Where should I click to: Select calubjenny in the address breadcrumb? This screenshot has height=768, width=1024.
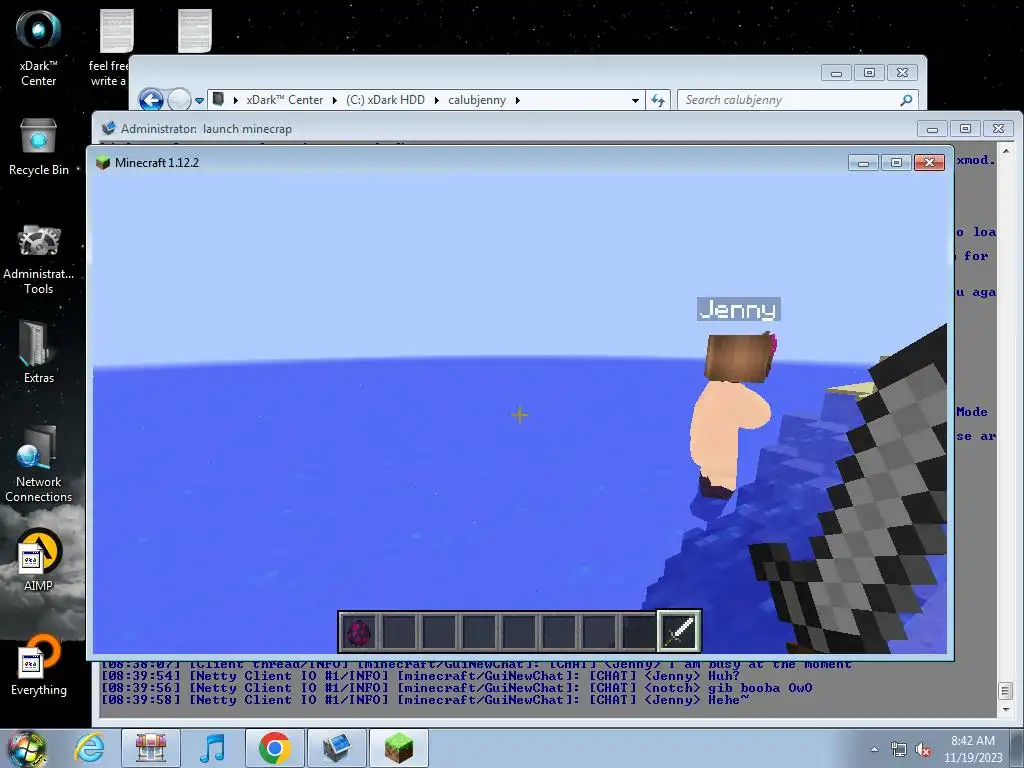click(x=477, y=100)
